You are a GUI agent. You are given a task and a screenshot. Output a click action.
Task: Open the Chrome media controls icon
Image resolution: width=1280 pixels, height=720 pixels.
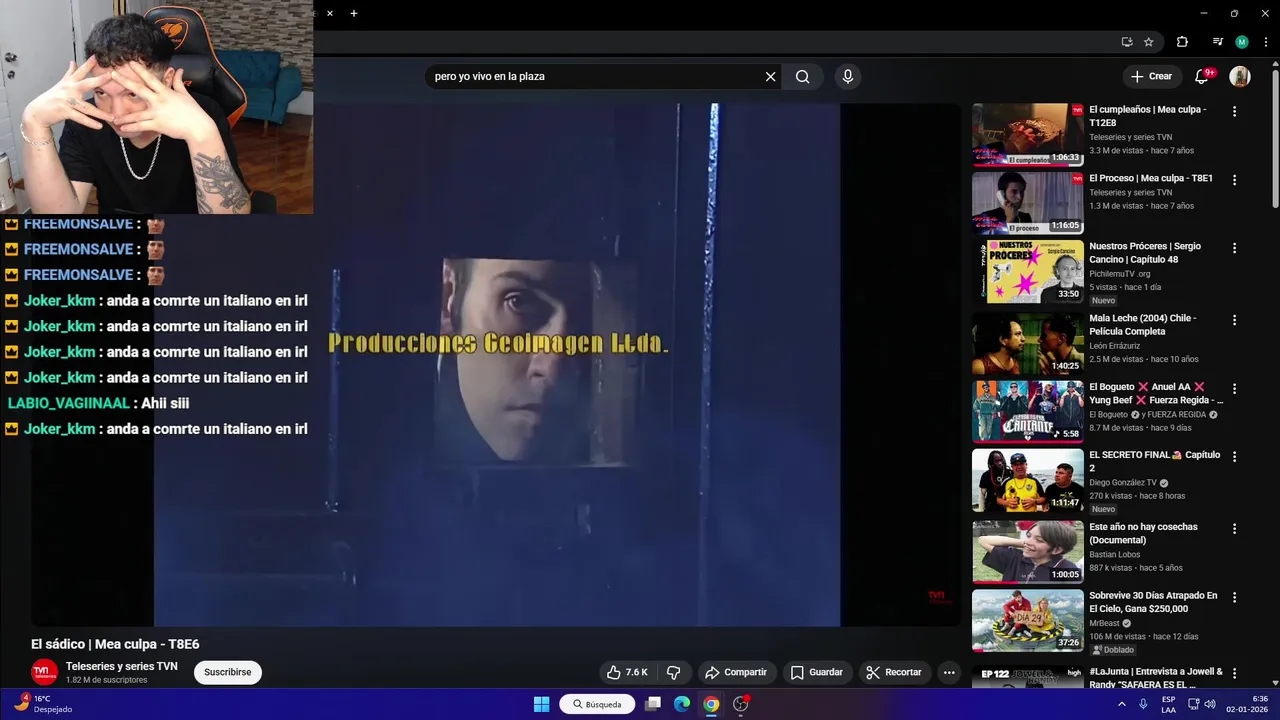(x=1217, y=42)
